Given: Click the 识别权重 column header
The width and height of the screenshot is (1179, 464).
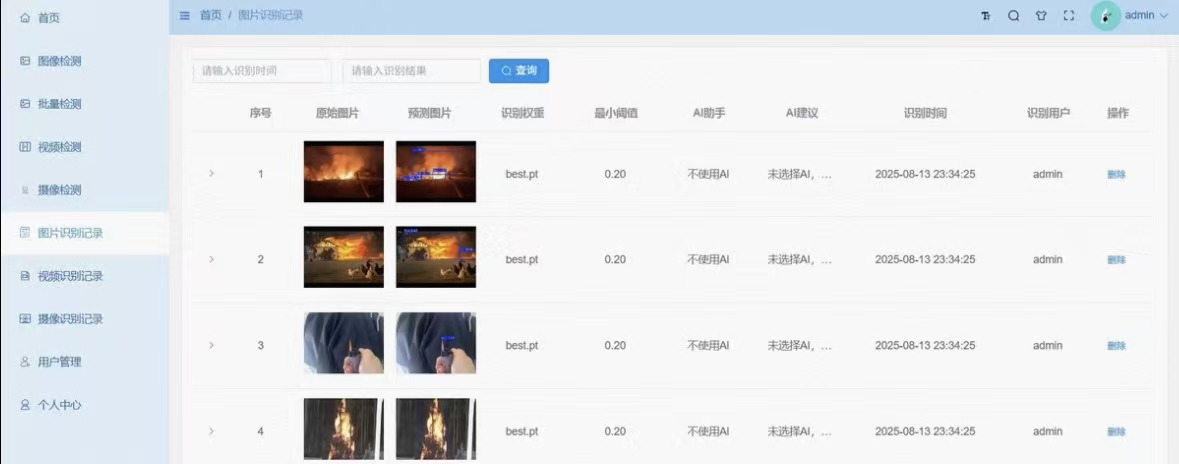Looking at the screenshot, I should tap(523, 114).
